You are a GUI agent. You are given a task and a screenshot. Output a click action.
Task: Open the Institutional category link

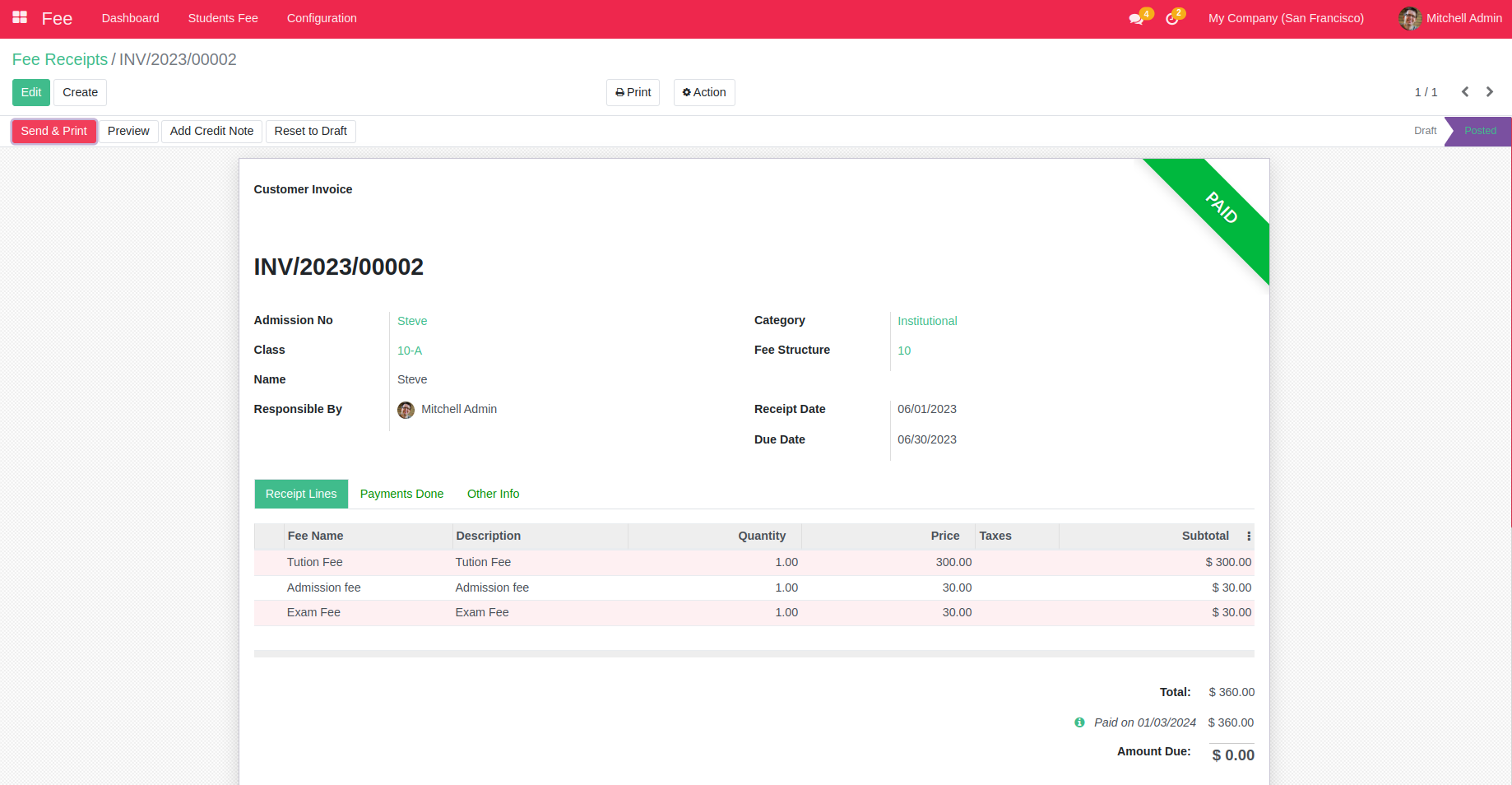click(x=927, y=321)
